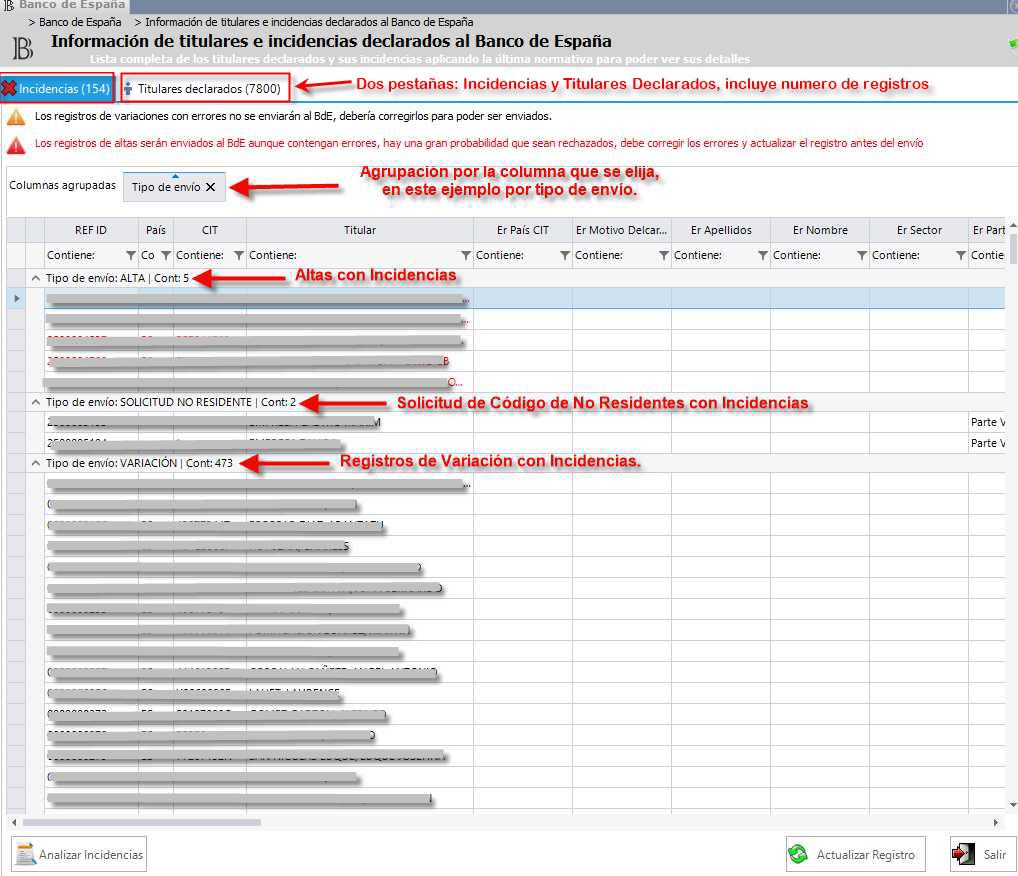Screen dimensions: 1018x876
Task: Sort by the Er Motivo Delcar column header
Action: click(x=621, y=230)
